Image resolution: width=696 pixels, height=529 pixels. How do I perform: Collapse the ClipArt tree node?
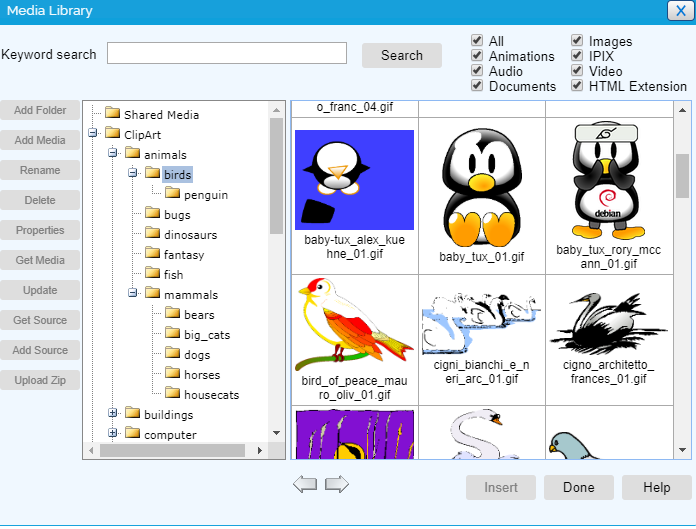point(93,133)
